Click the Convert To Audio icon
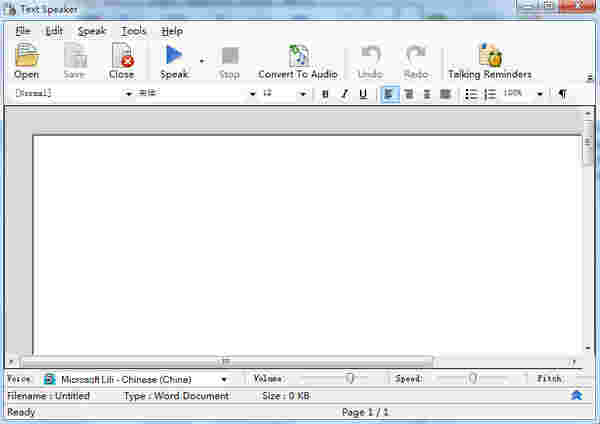Screen dimensions: 600x424 click(297, 58)
